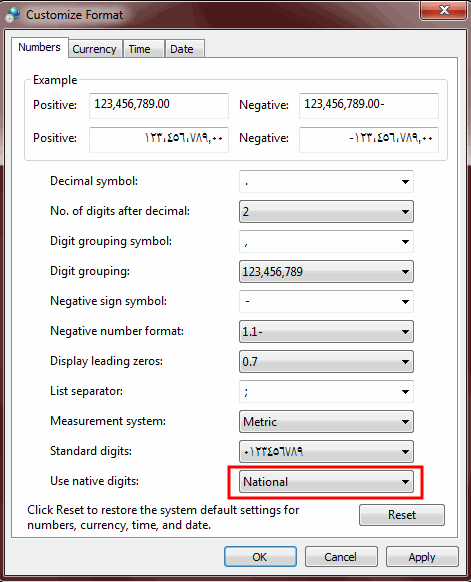Image resolution: width=471 pixels, height=582 pixels.
Task: Cancel the format customization
Action: pyautogui.click(x=341, y=557)
